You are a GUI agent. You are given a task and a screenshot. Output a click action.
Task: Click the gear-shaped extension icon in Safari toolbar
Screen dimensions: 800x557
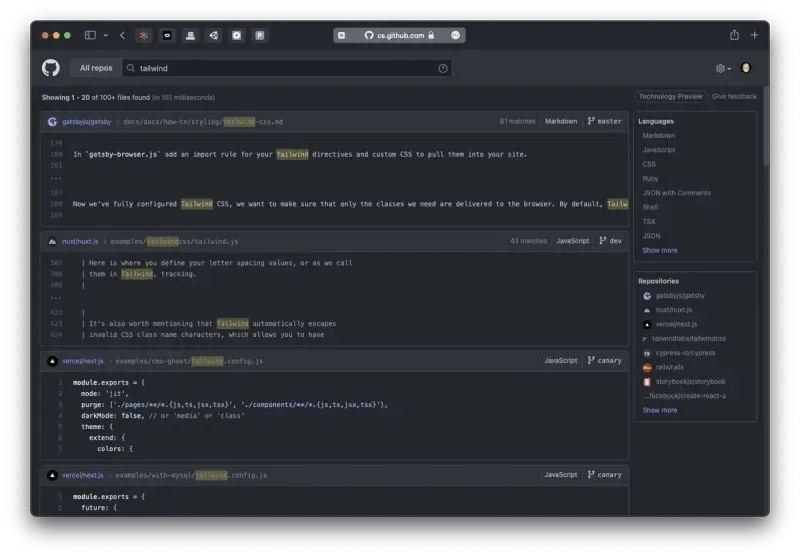(236, 35)
